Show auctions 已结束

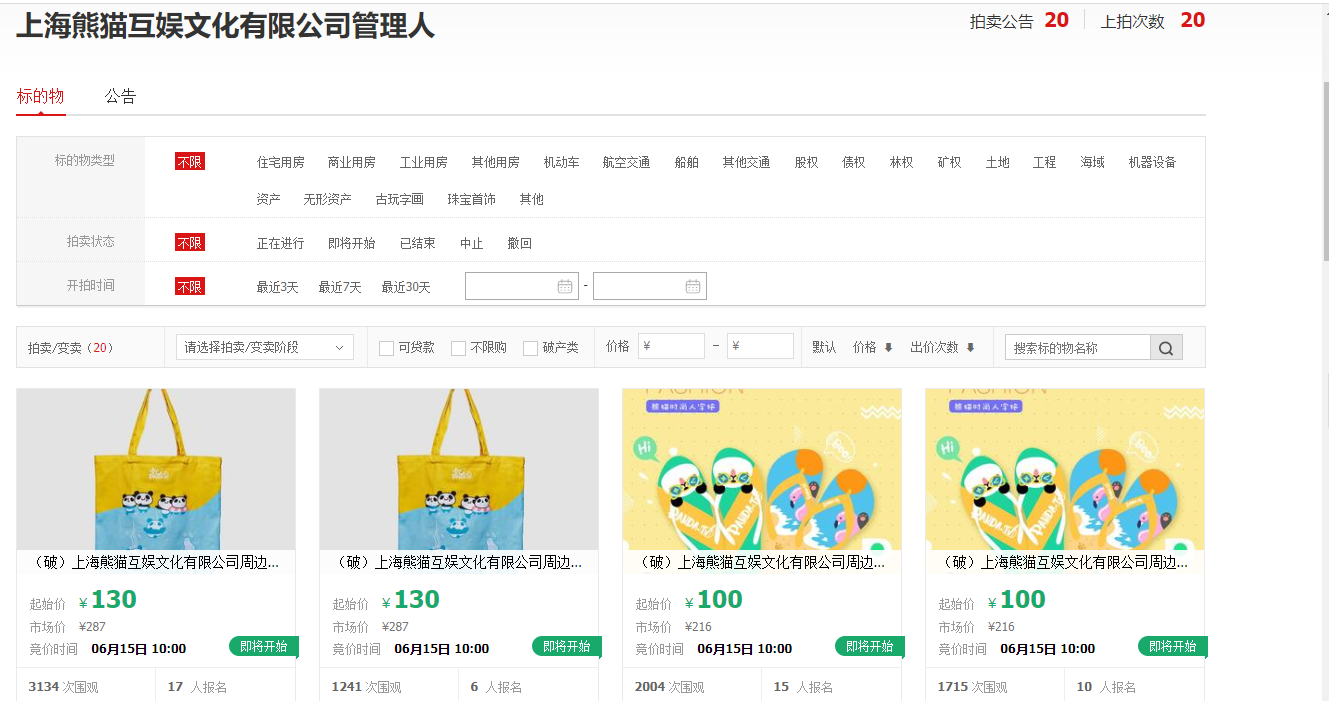[x=418, y=243]
